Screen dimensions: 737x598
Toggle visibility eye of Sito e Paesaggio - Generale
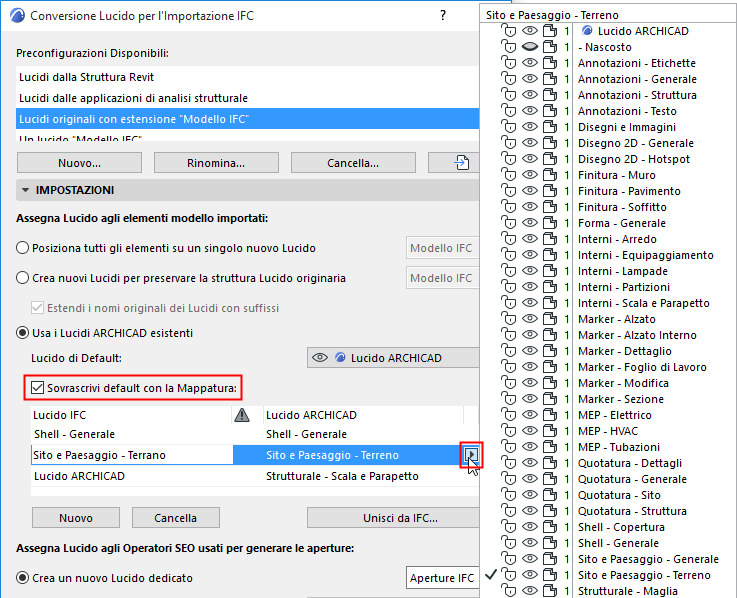click(x=530, y=558)
